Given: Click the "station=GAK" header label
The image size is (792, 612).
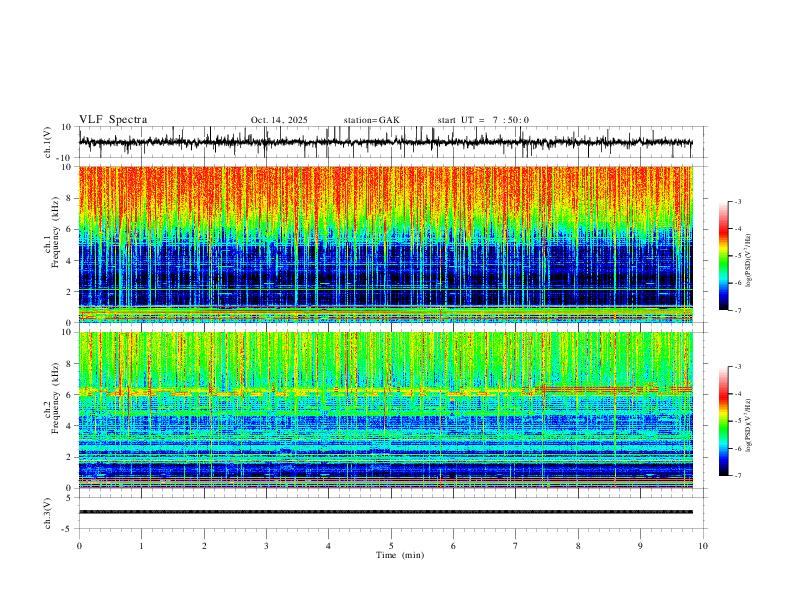Looking at the screenshot, I should click(371, 120).
